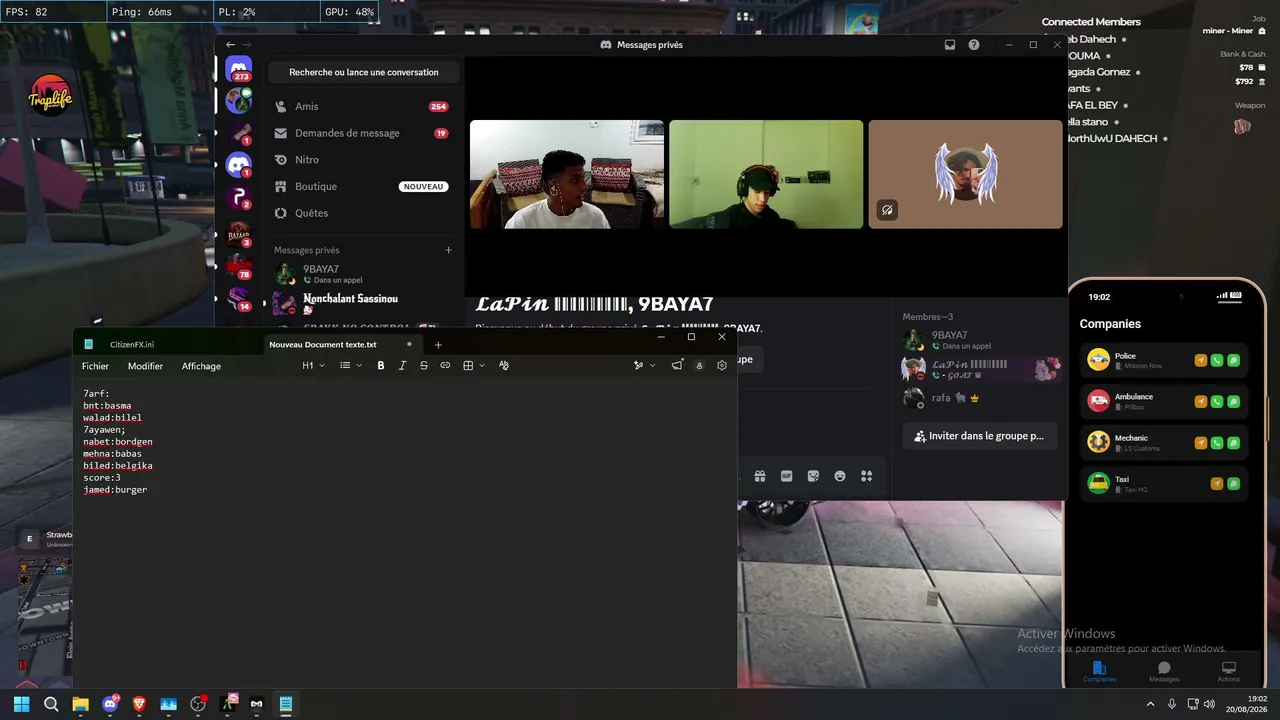Open Quêtes in Discord sidebar
The width and height of the screenshot is (1280, 720).
click(362, 213)
